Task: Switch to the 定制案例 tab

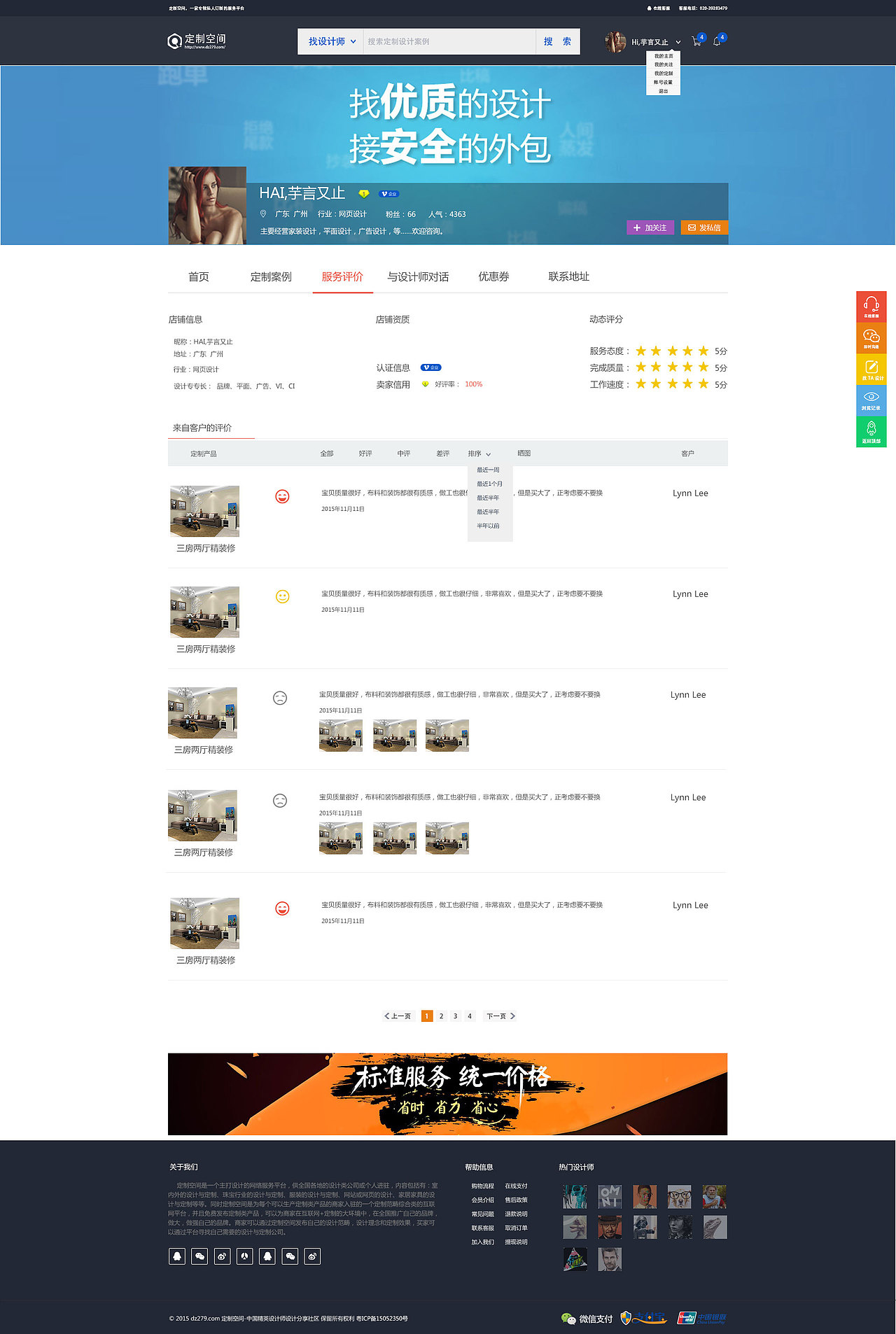Action: pyautogui.click(x=271, y=276)
